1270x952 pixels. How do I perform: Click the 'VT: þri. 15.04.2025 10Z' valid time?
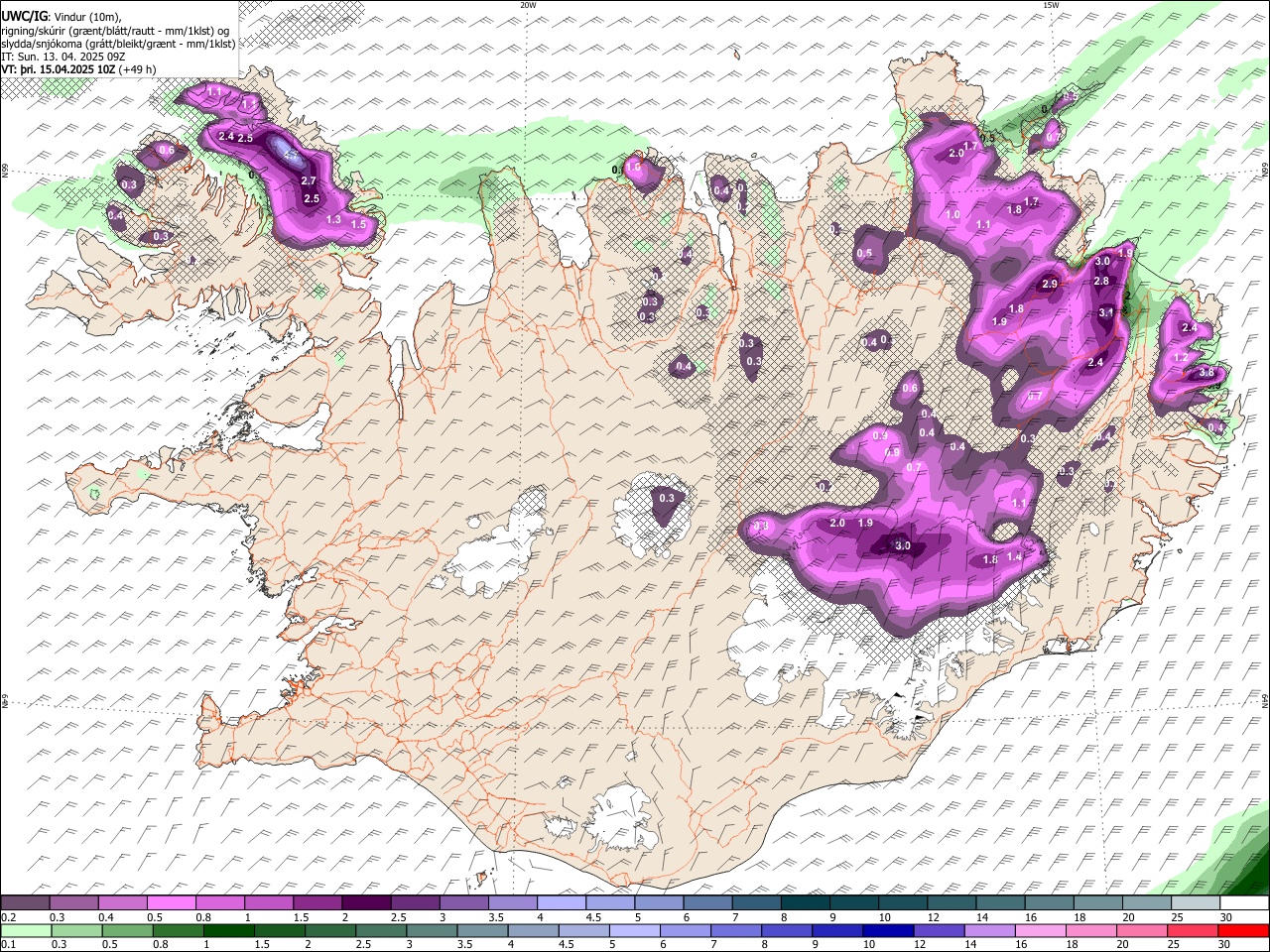click(59, 69)
